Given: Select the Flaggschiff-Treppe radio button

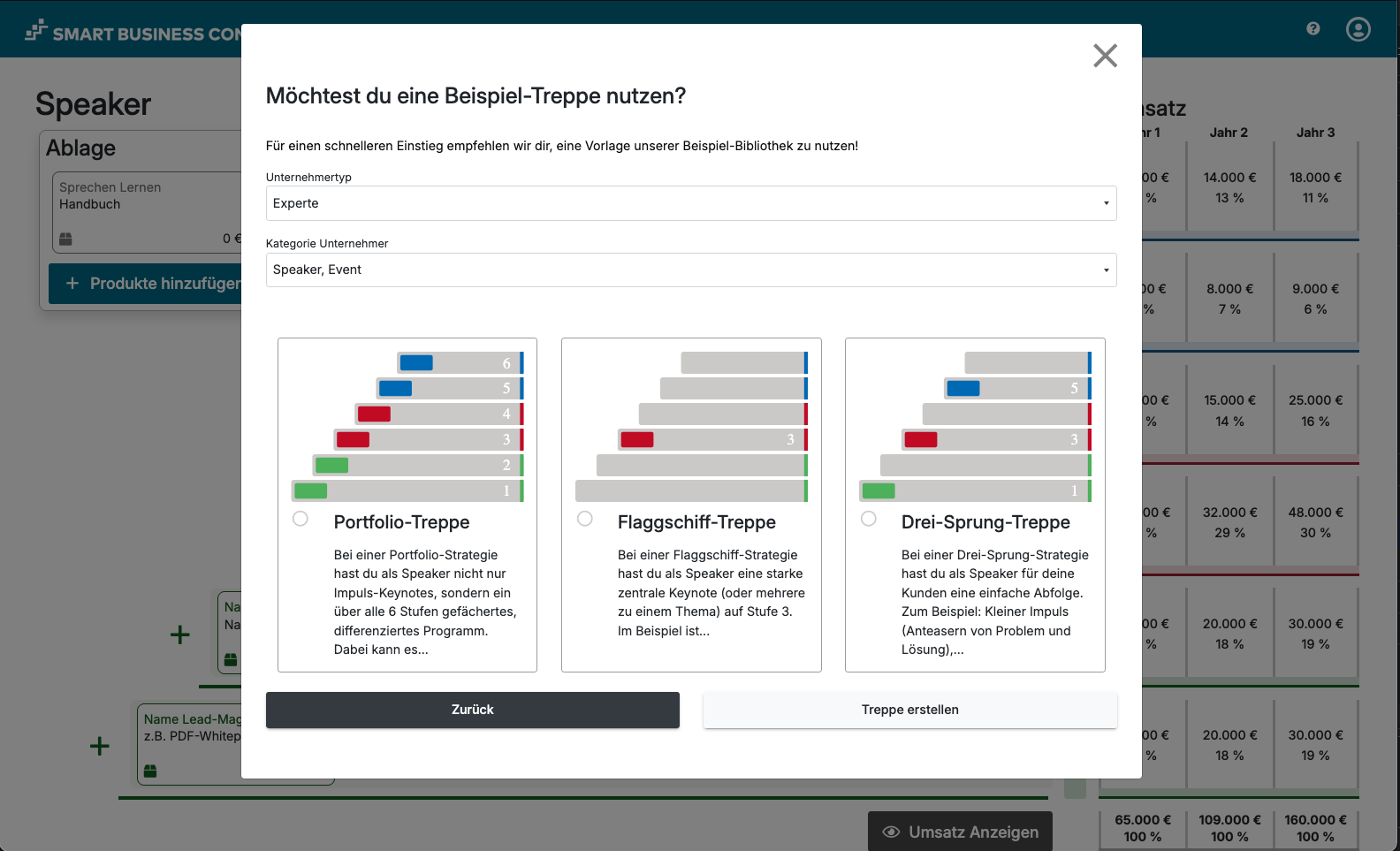Looking at the screenshot, I should tap(584, 519).
